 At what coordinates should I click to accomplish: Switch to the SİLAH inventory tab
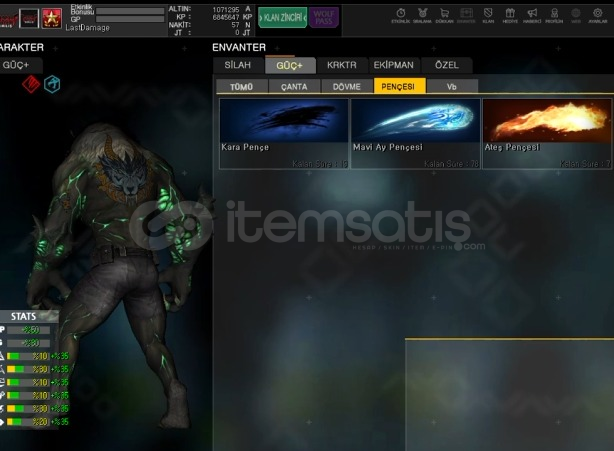(x=238, y=65)
